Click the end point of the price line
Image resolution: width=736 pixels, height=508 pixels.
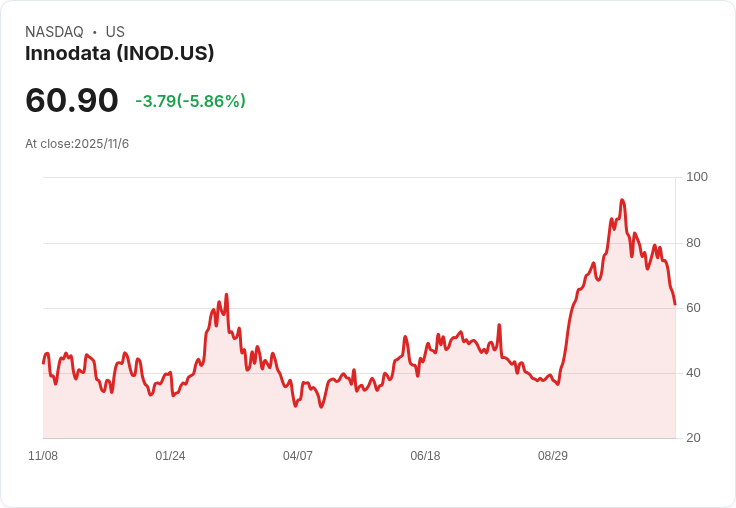[x=675, y=304]
